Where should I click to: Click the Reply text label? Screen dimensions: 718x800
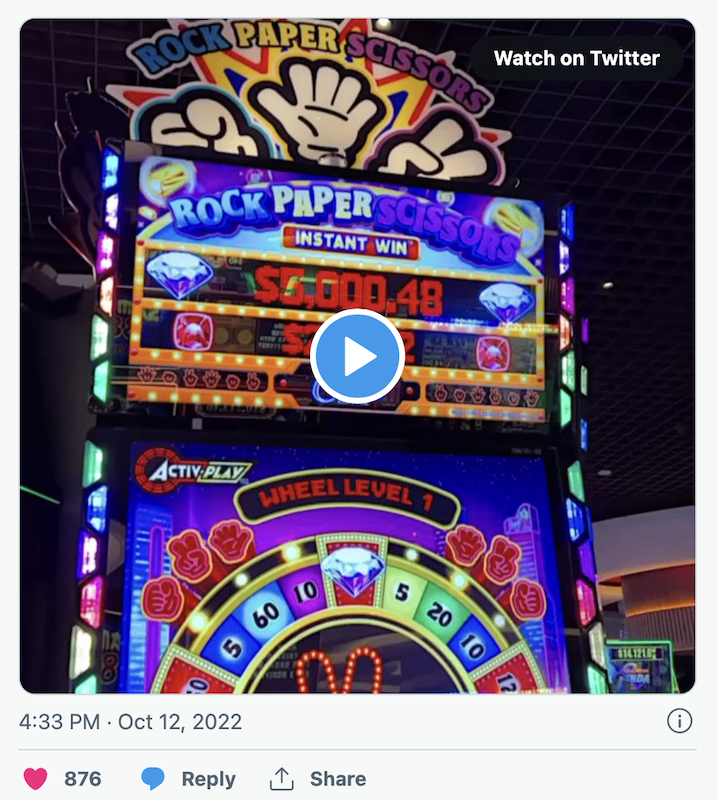click(208, 779)
